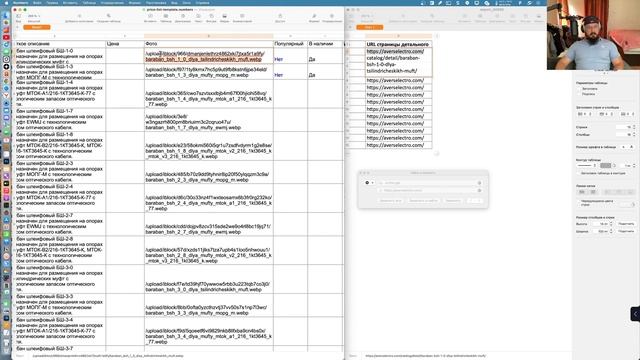
Task: Add new sheet with plus button, left window
Action: (x=18, y=27)
